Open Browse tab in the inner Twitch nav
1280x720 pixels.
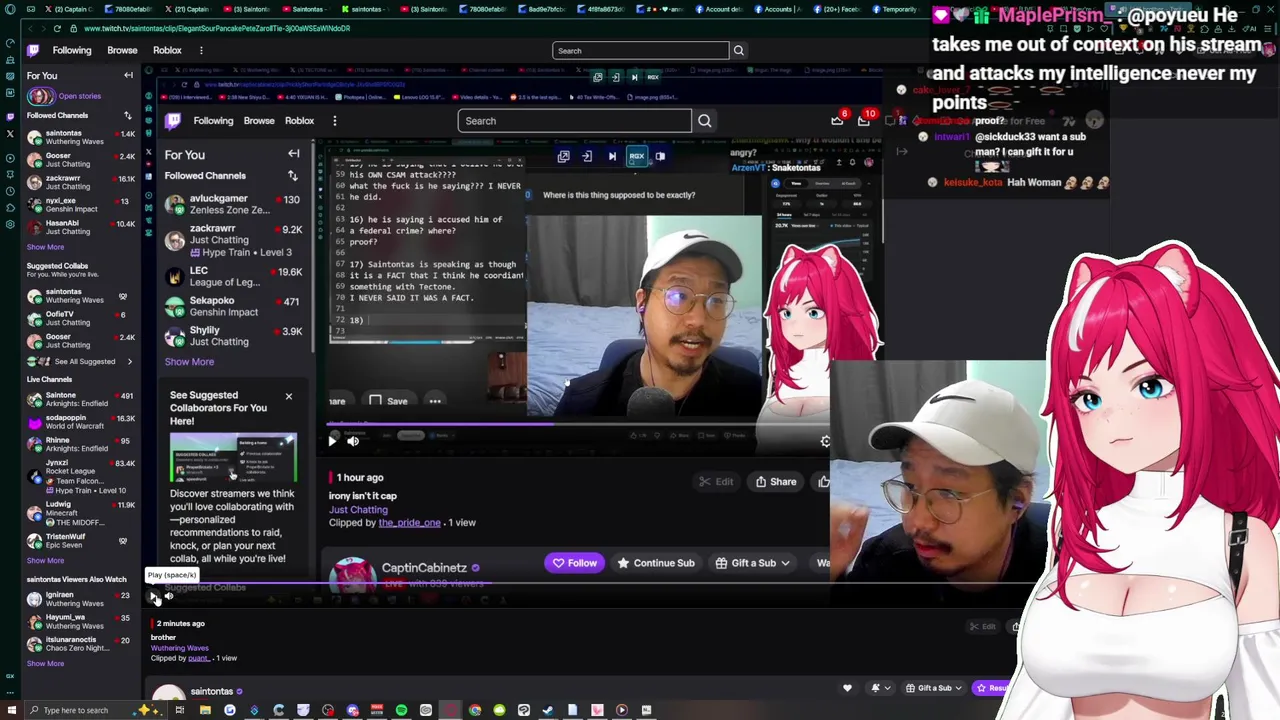pyautogui.click(x=259, y=121)
